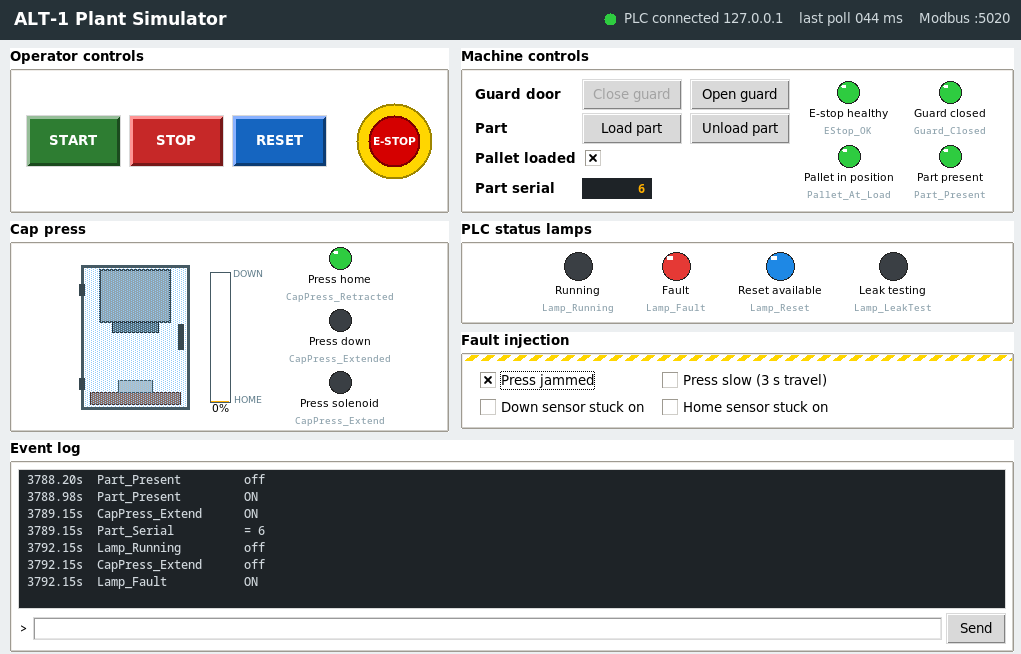Click the EStop_OK tag label
The width and height of the screenshot is (1021, 654).
848,131
